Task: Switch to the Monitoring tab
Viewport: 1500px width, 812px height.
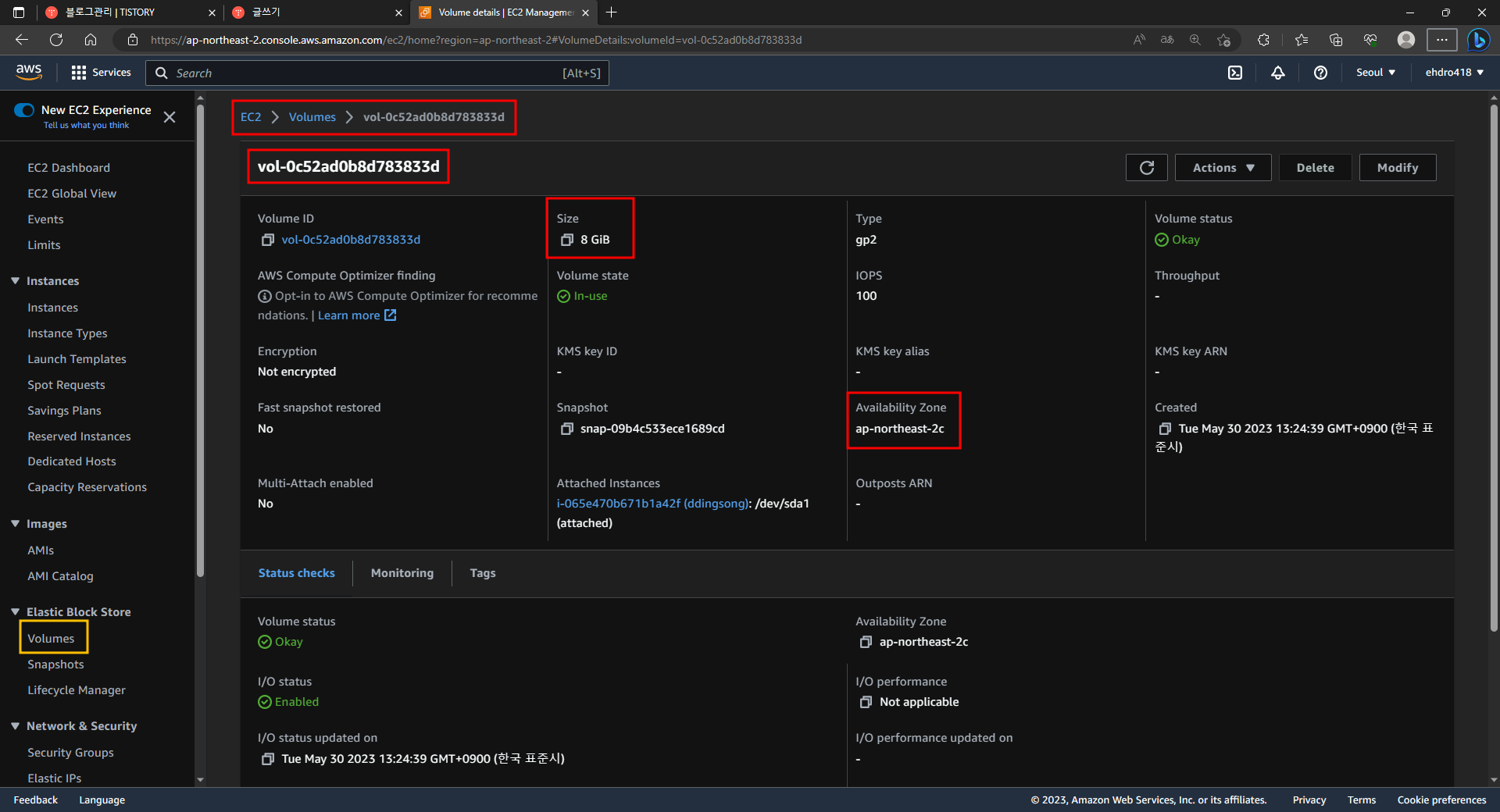Action: point(402,573)
